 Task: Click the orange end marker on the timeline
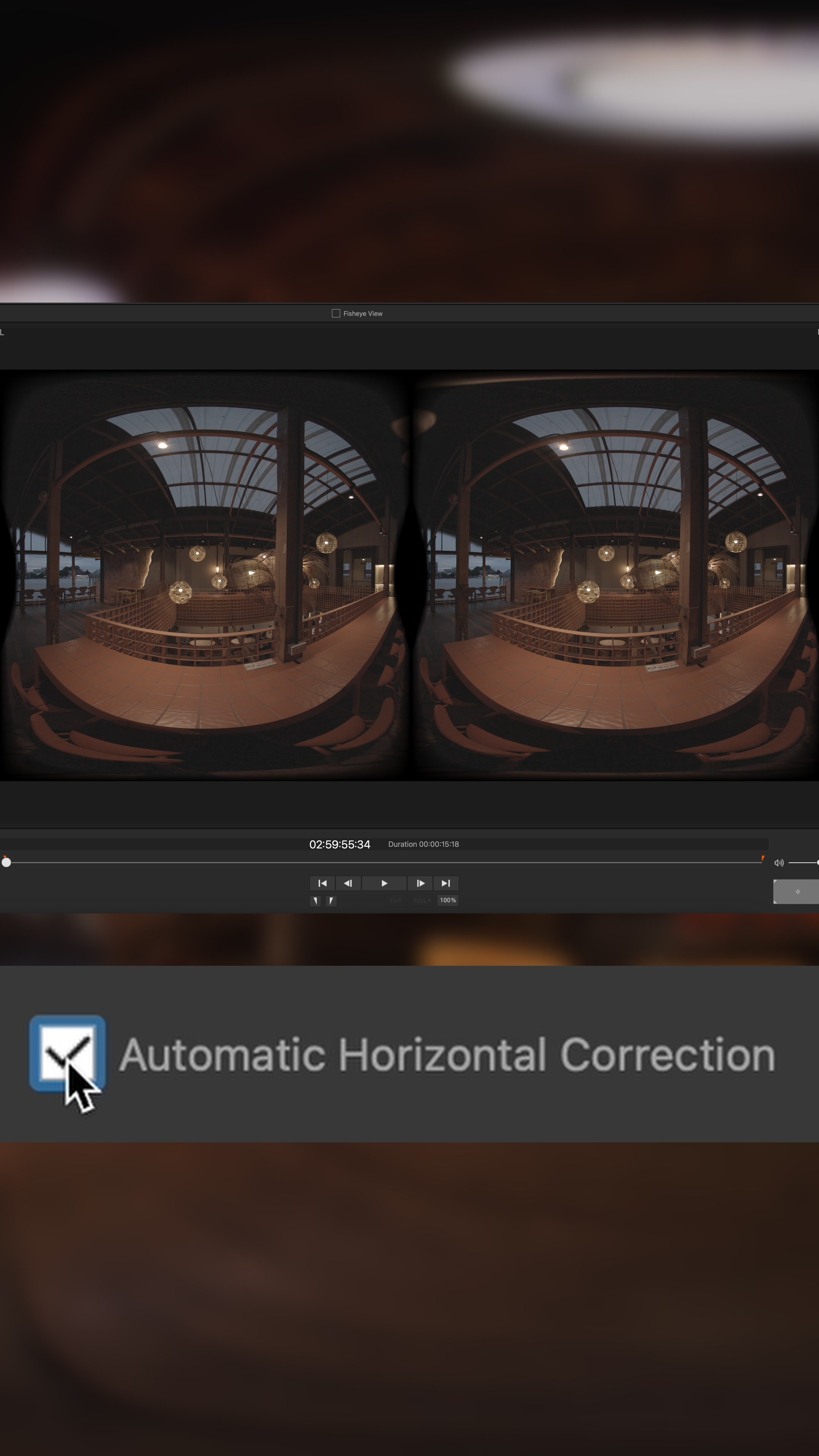click(x=763, y=858)
